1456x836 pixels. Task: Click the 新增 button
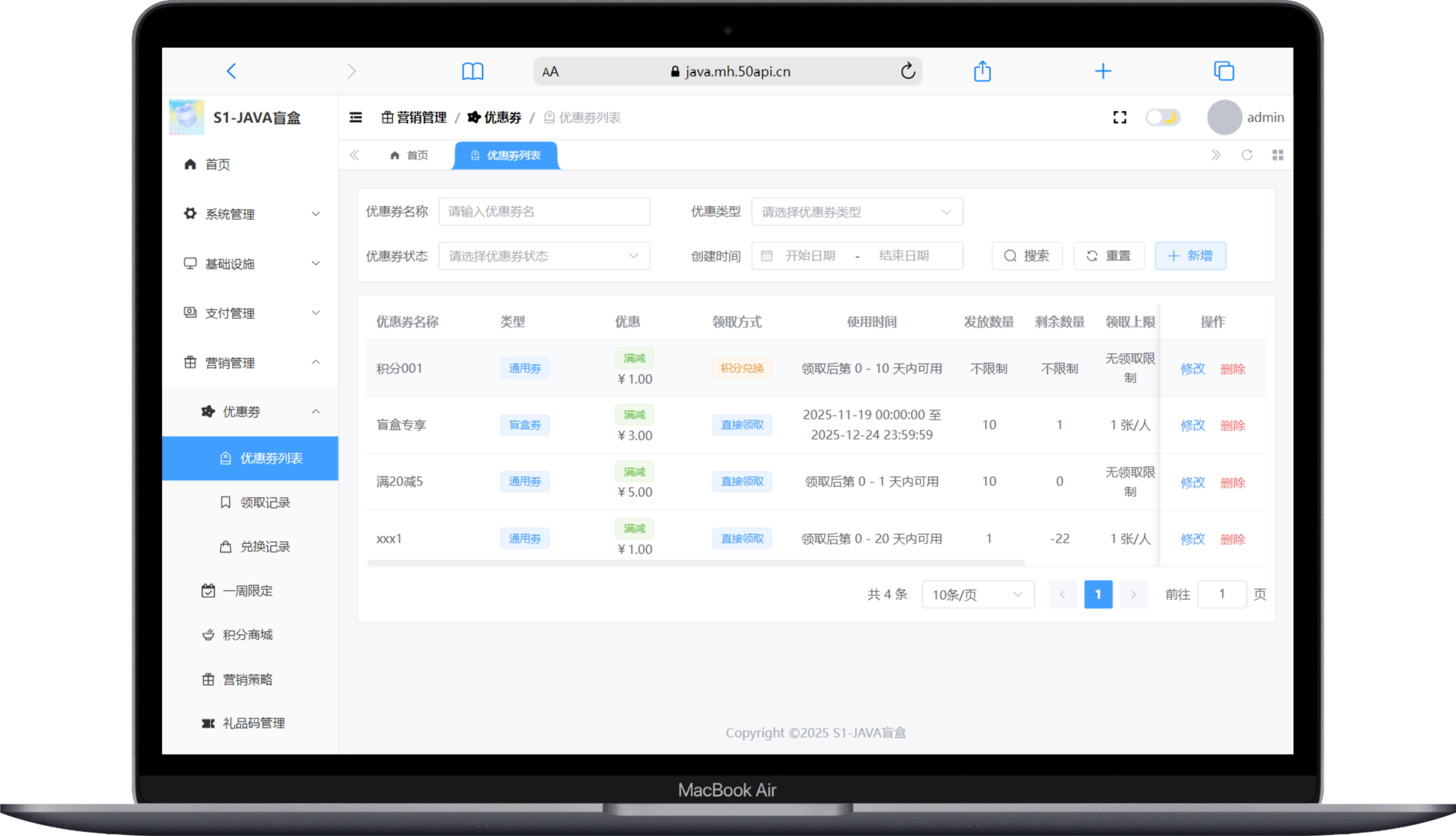[x=1190, y=255]
